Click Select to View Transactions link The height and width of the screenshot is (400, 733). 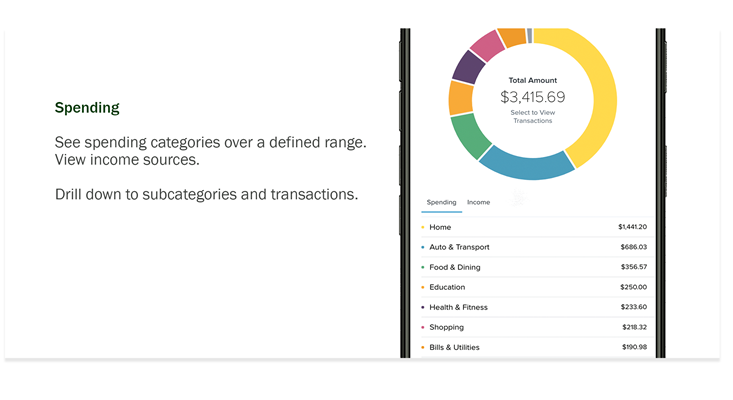(x=532, y=116)
